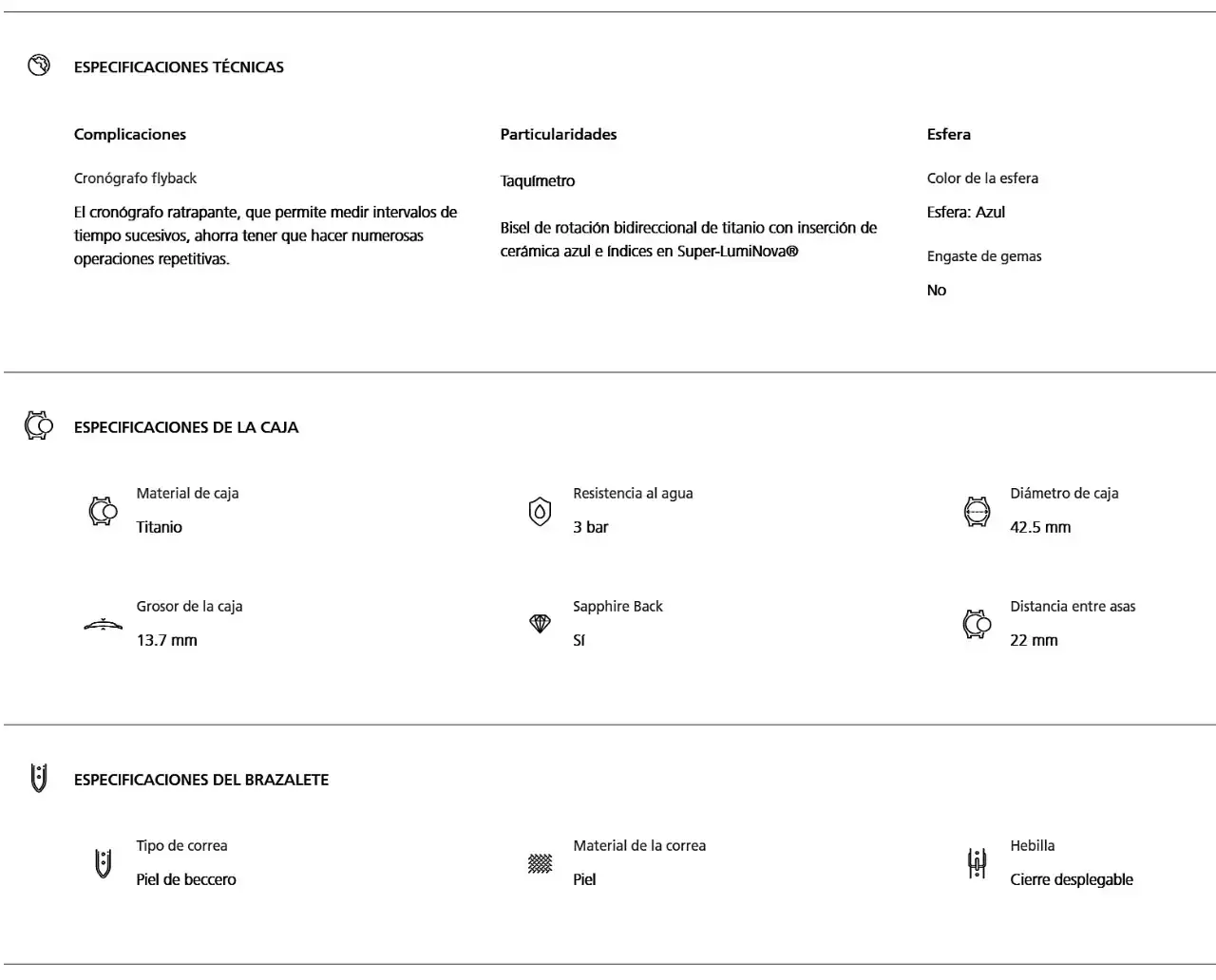Click the Hebilla buckle icon
The width and height of the screenshot is (1216, 980).
(977, 863)
